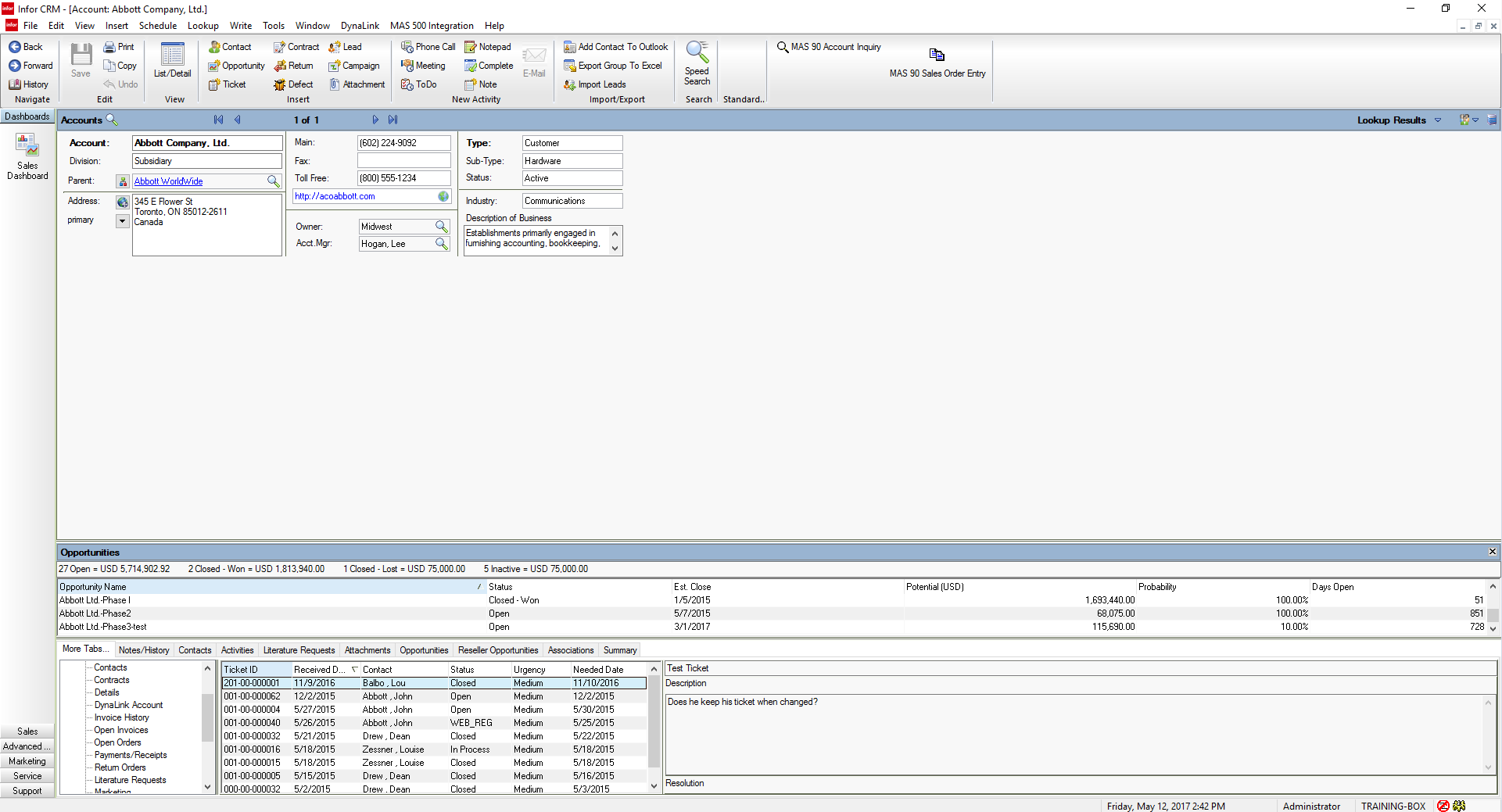Viewport: 1502px width, 812px height.
Task: Open the Schedule menu
Action: pos(158,26)
